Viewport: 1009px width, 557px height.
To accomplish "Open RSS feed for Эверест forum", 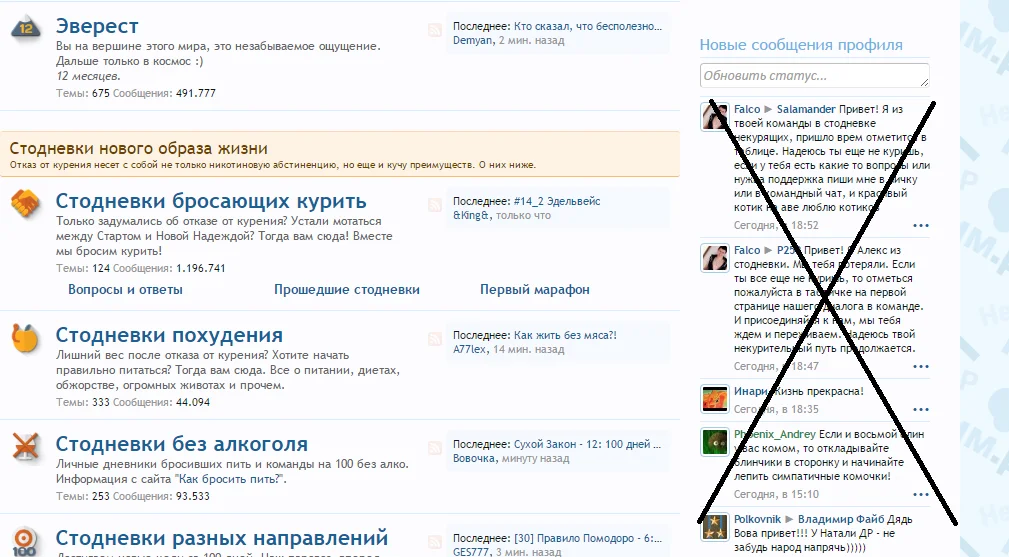I will pos(435,30).
